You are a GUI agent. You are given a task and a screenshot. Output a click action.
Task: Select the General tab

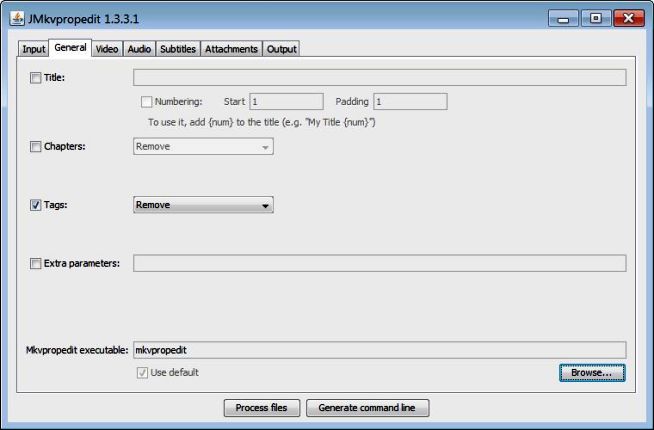[x=70, y=48]
